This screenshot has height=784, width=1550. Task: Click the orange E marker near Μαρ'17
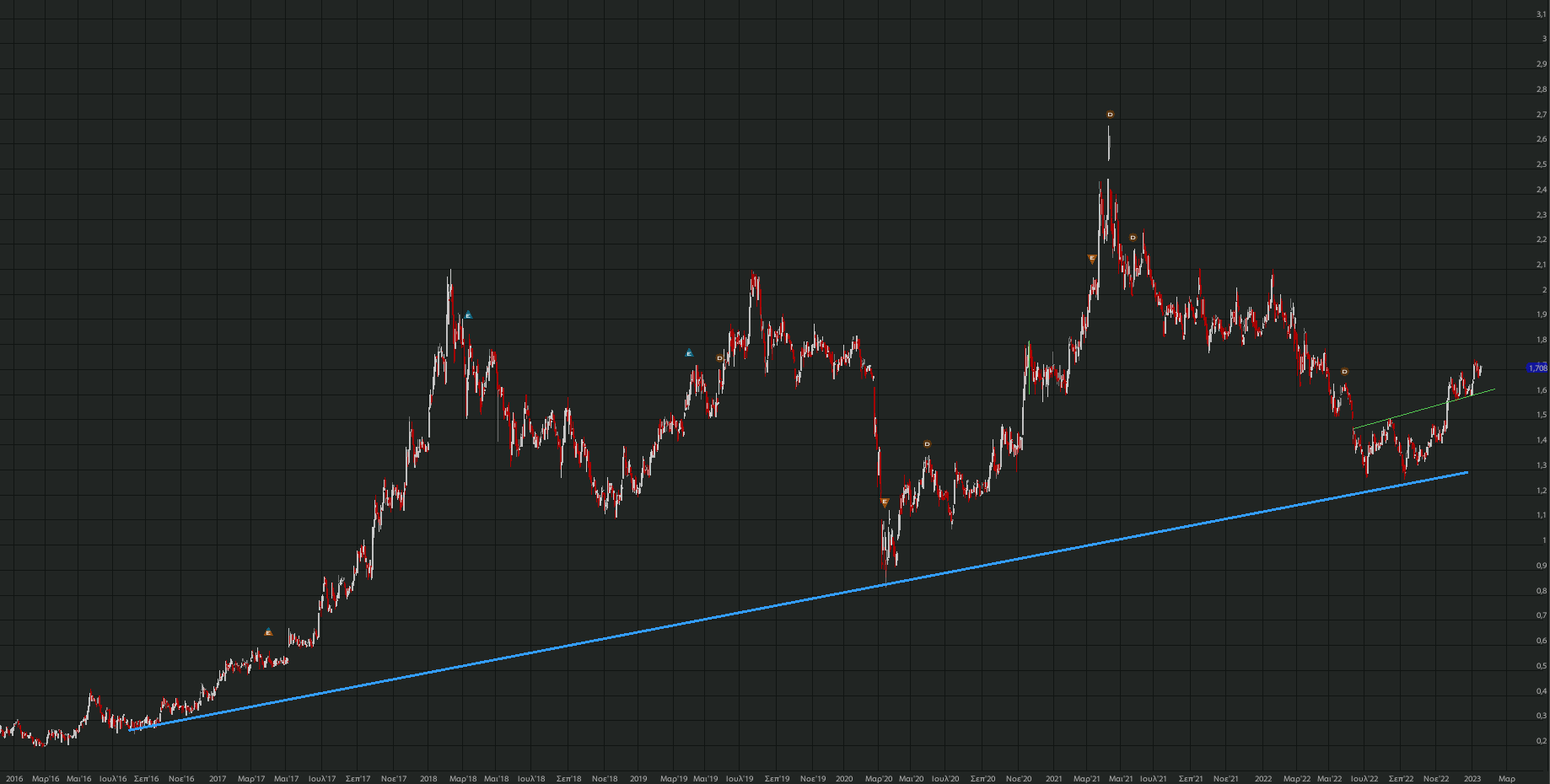[x=268, y=632]
